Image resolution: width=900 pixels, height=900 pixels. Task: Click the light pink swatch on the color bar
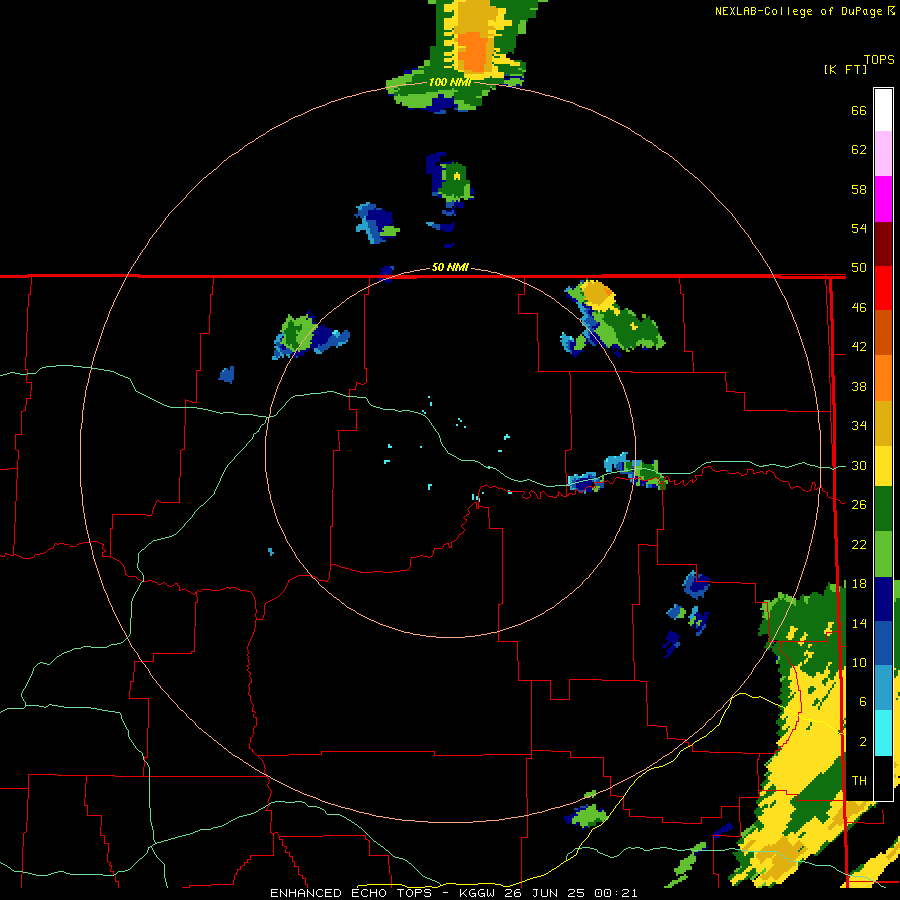pyautogui.click(x=883, y=154)
